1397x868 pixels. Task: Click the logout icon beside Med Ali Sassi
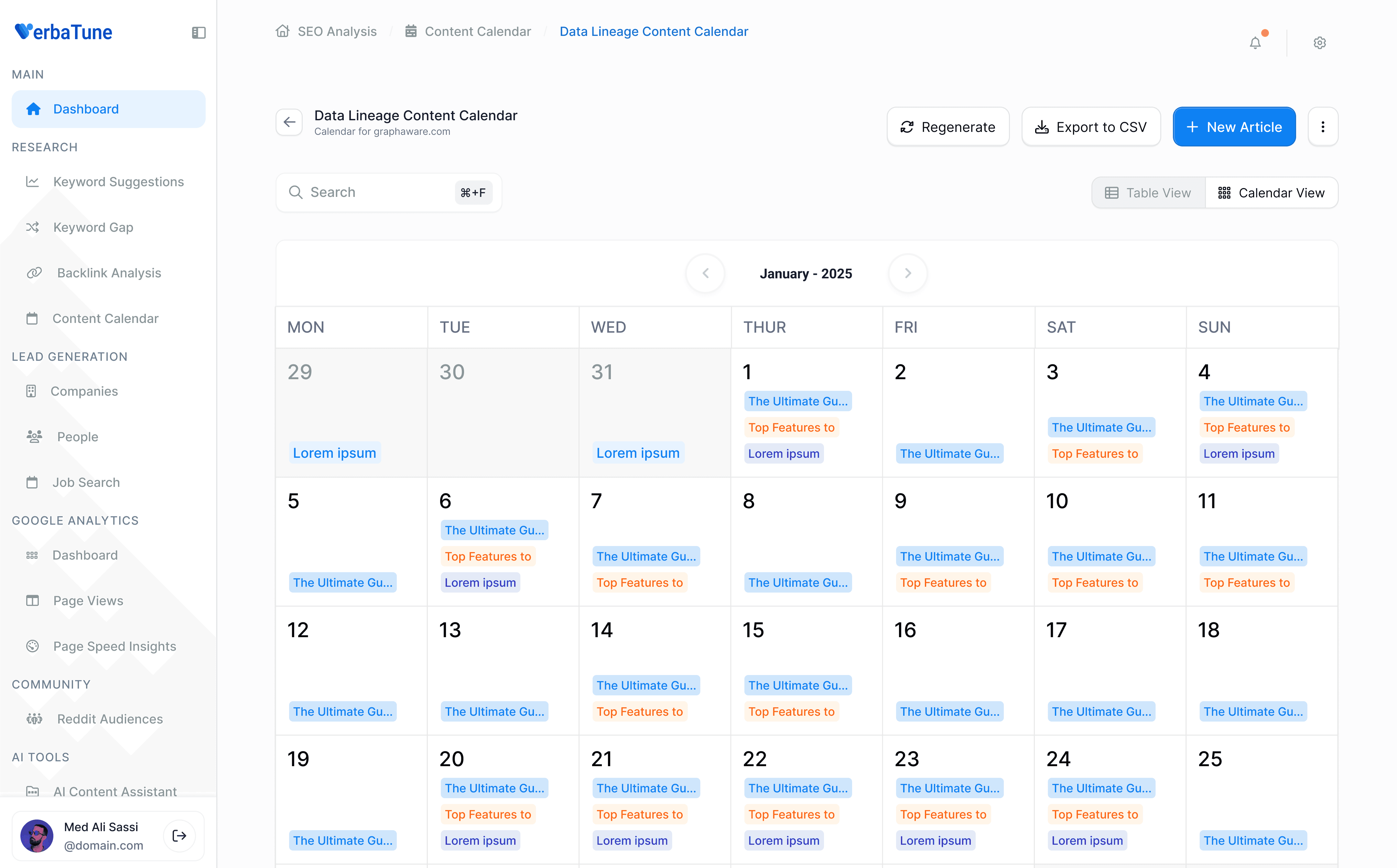tap(179, 835)
